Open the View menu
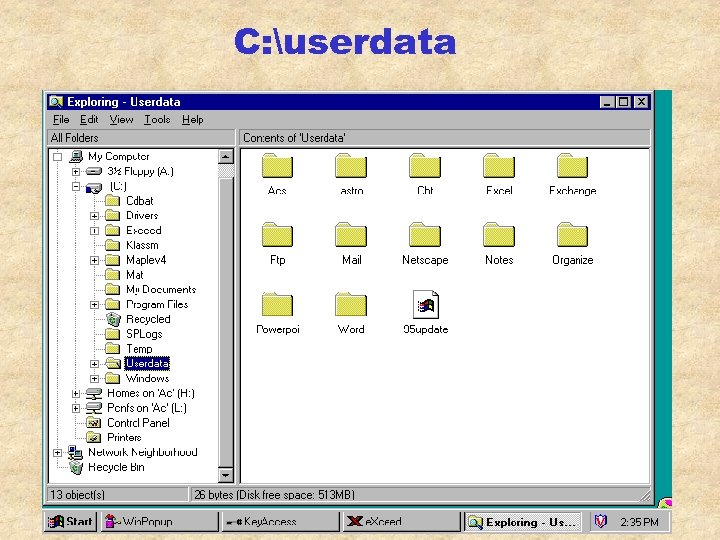 coord(121,120)
